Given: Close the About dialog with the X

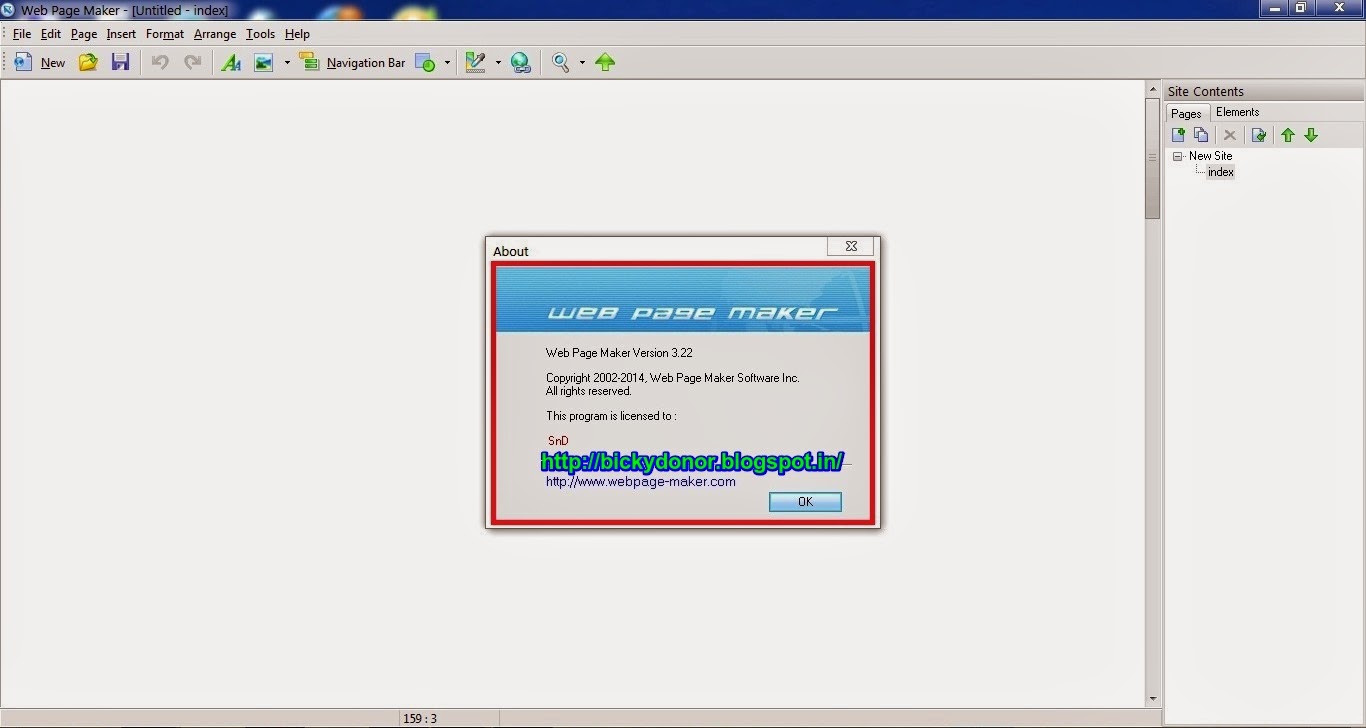Looking at the screenshot, I should pos(851,246).
